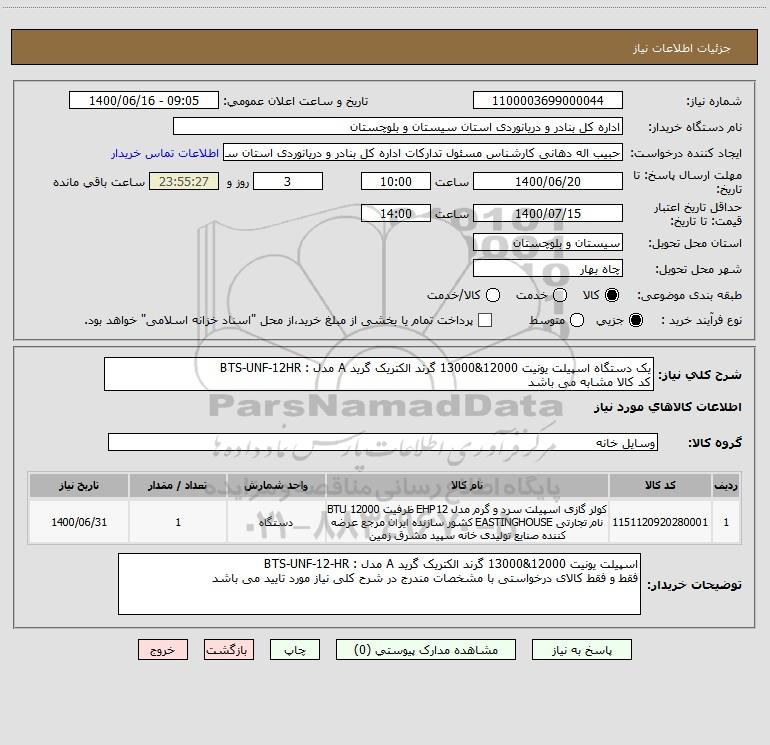Screen dimensions: 770x745
Task: Click the remaining time countdown 23:55:27
Action: click(184, 181)
